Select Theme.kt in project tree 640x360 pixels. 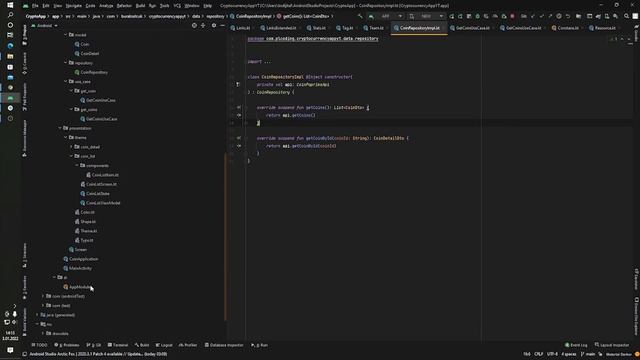point(86,231)
